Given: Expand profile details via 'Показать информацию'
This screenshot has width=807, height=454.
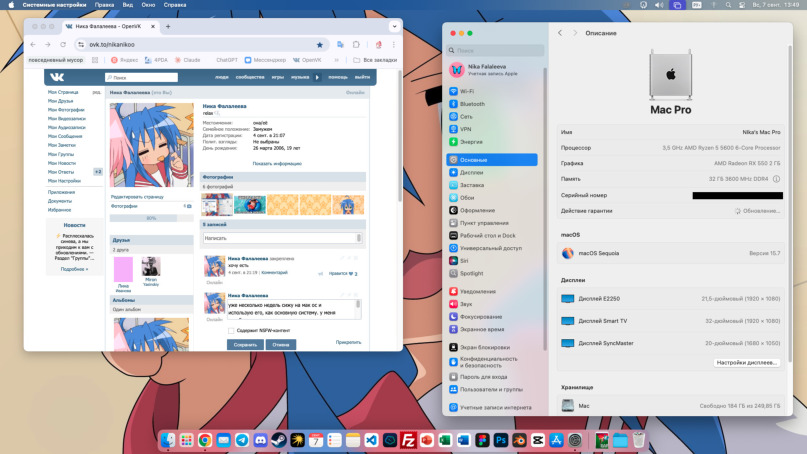Looking at the screenshot, I should 277,163.
